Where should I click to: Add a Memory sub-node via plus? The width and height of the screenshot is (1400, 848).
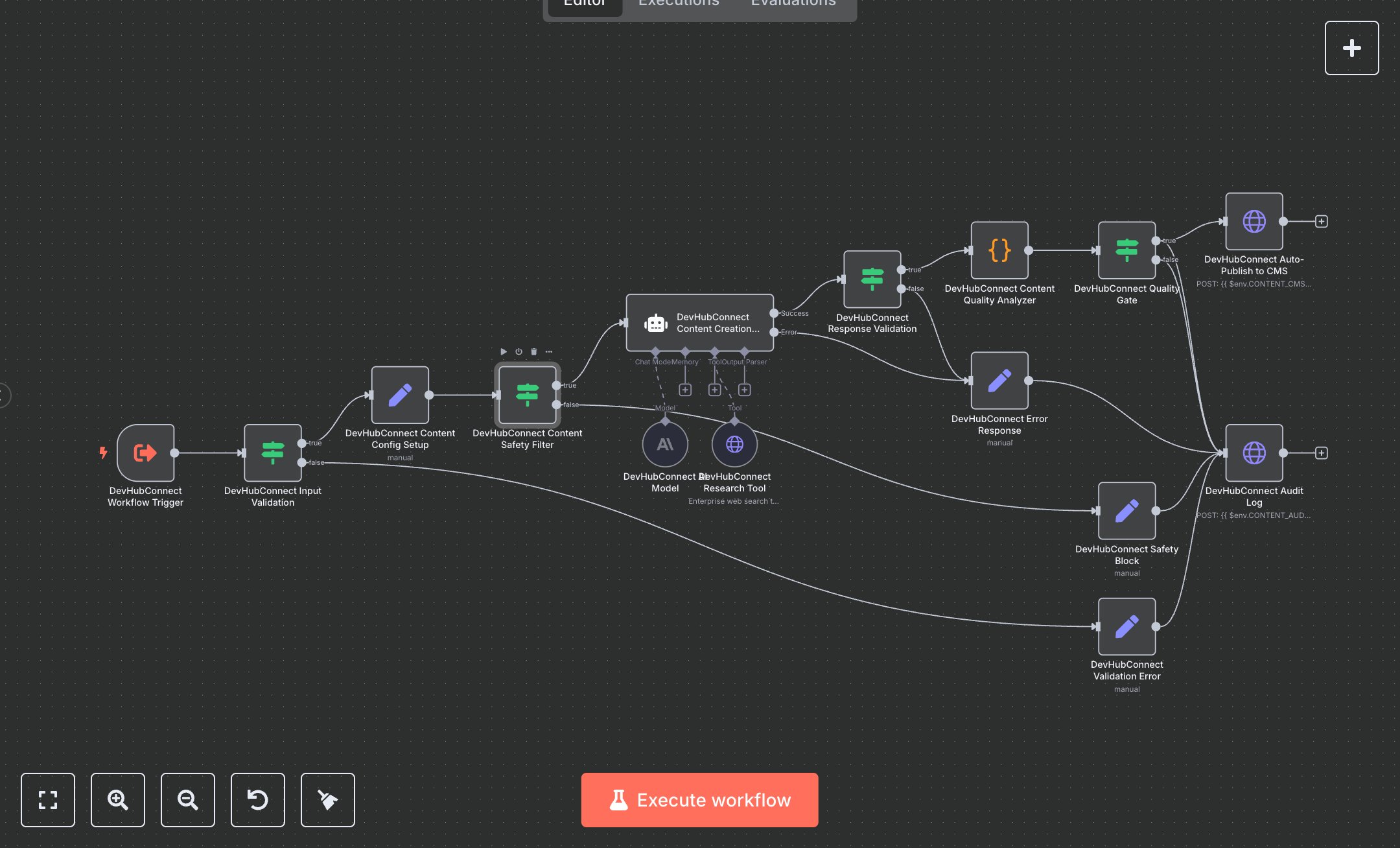click(x=685, y=390)
